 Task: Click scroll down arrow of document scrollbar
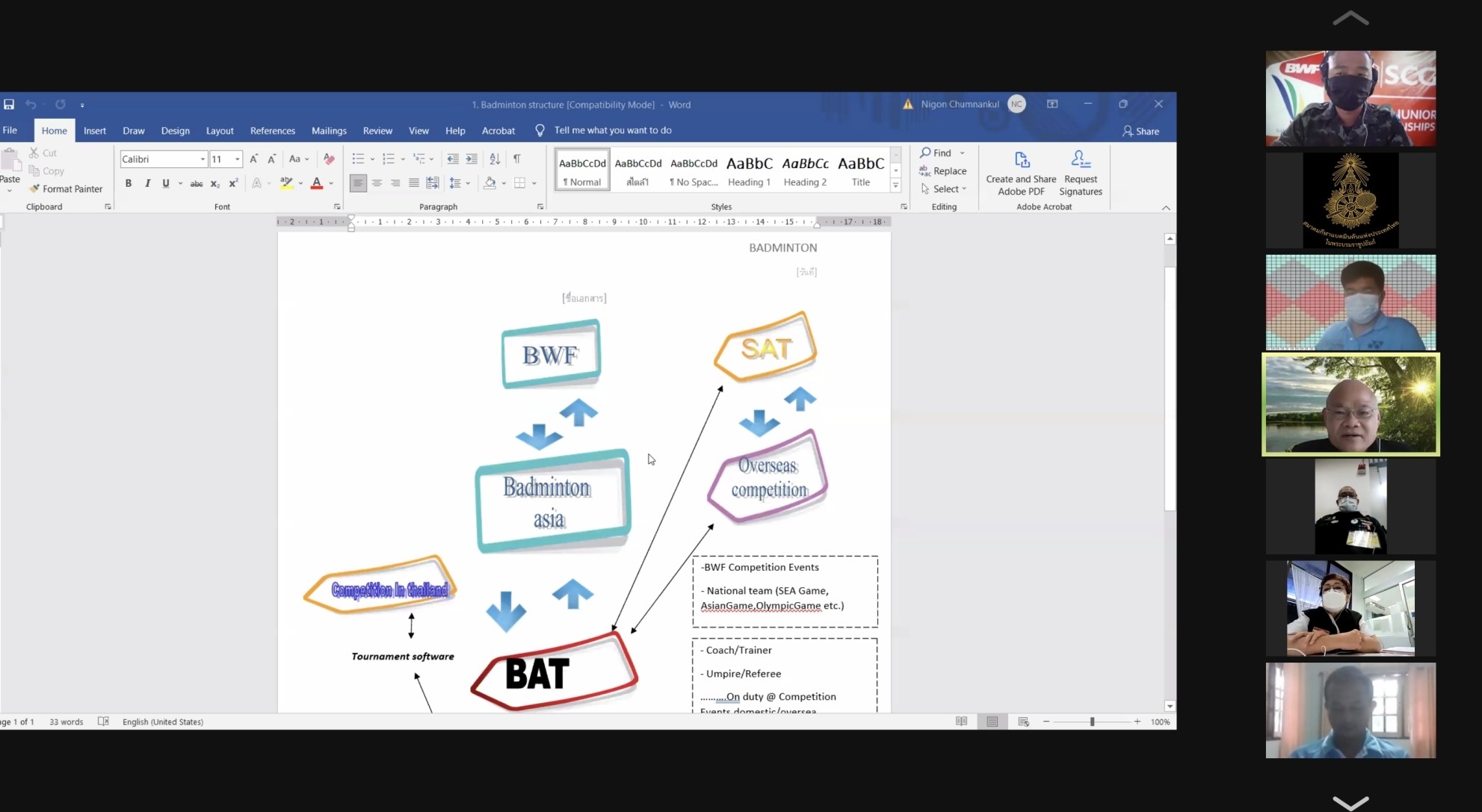pos(1170,706)
